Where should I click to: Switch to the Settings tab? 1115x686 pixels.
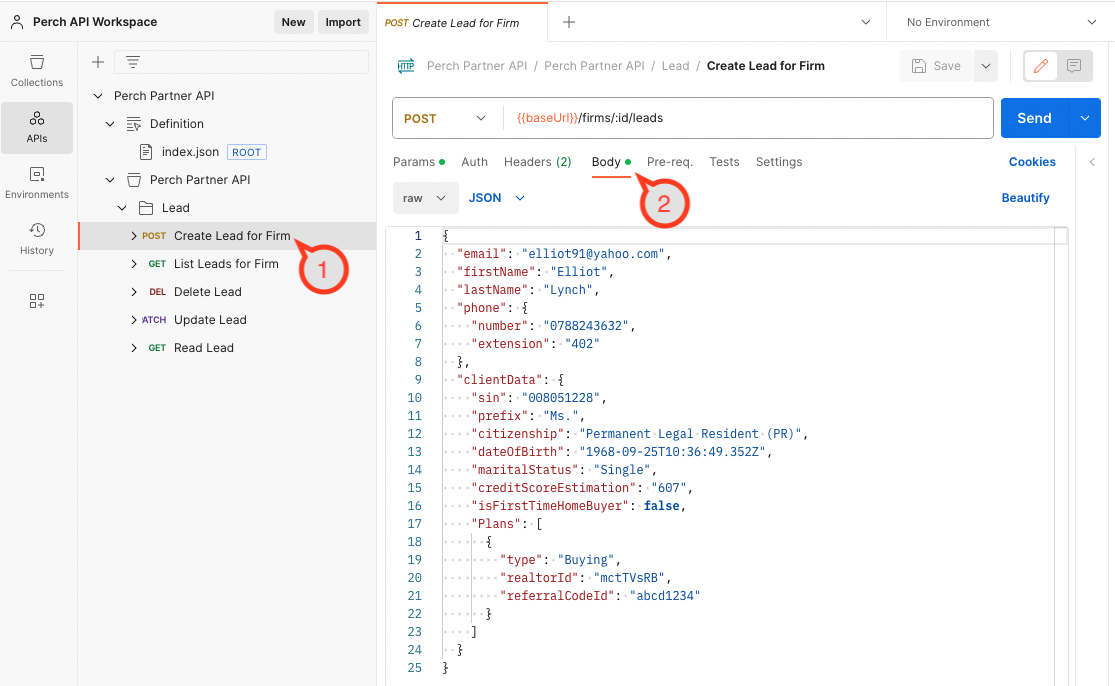pyautogui.click(x=779, y=162)
